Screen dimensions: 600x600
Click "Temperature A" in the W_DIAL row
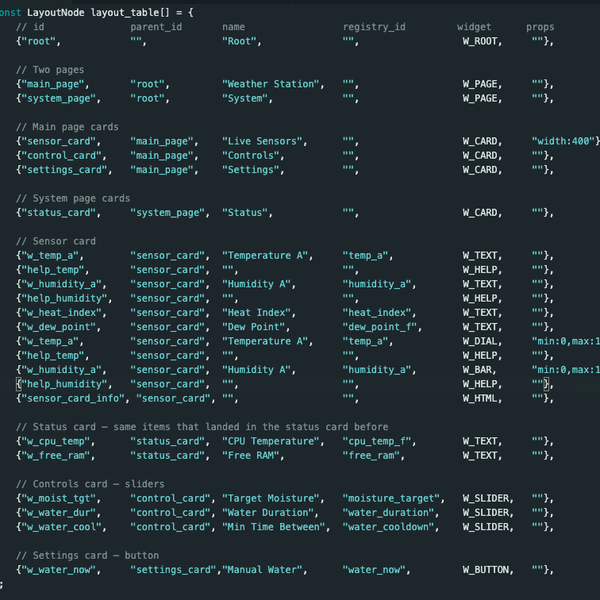tap(265, 341)
